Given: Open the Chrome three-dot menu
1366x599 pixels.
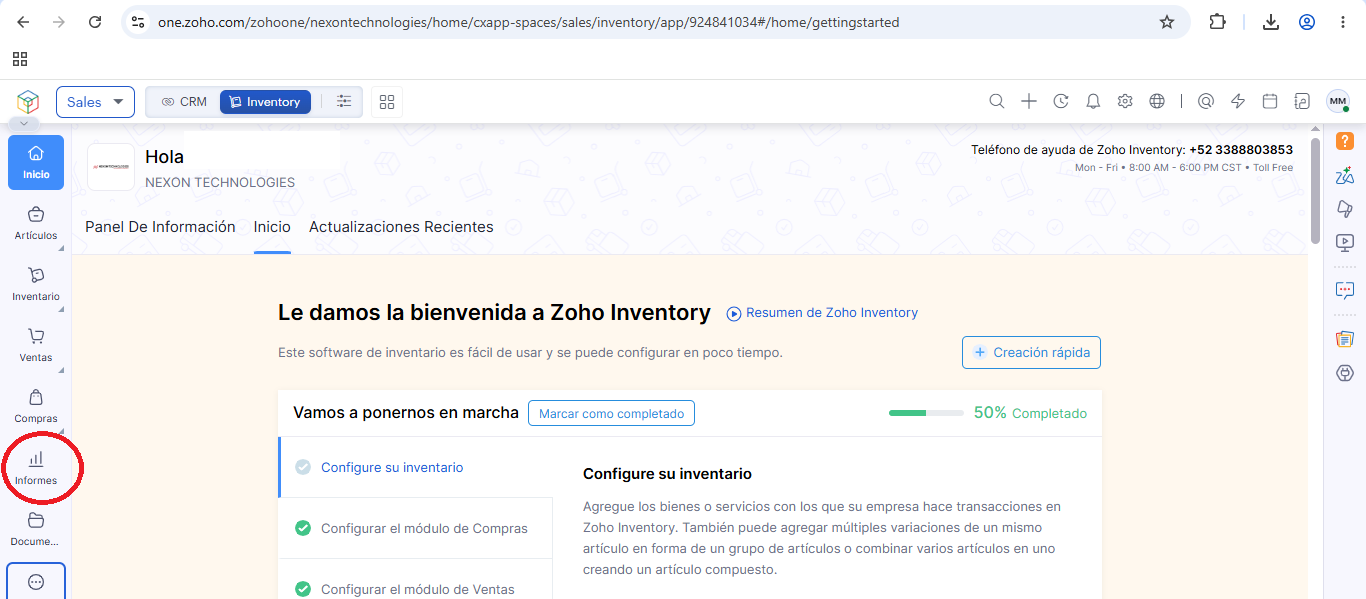Looking at the screenshot, I should tap(1342, 22).
